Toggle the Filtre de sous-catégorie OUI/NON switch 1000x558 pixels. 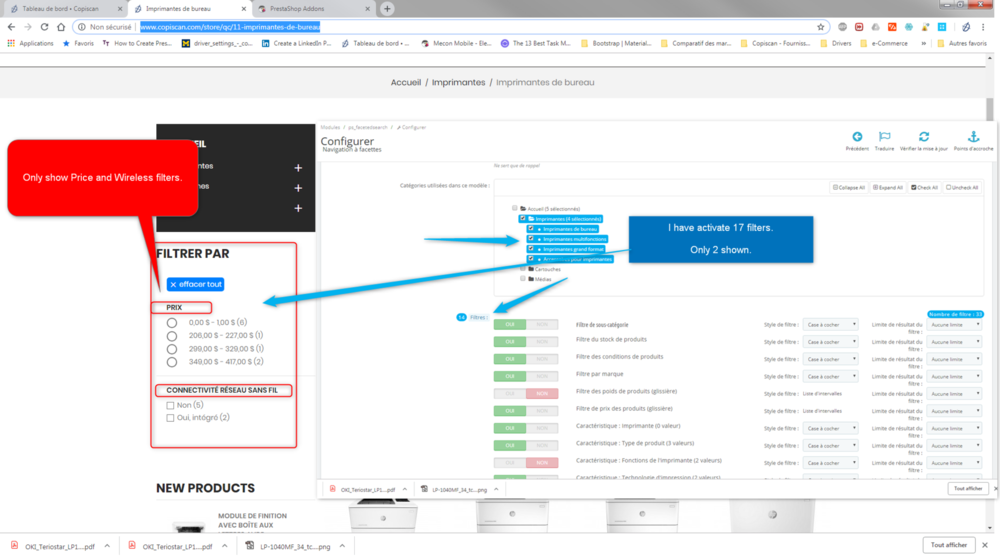click(x=526, y=325)
